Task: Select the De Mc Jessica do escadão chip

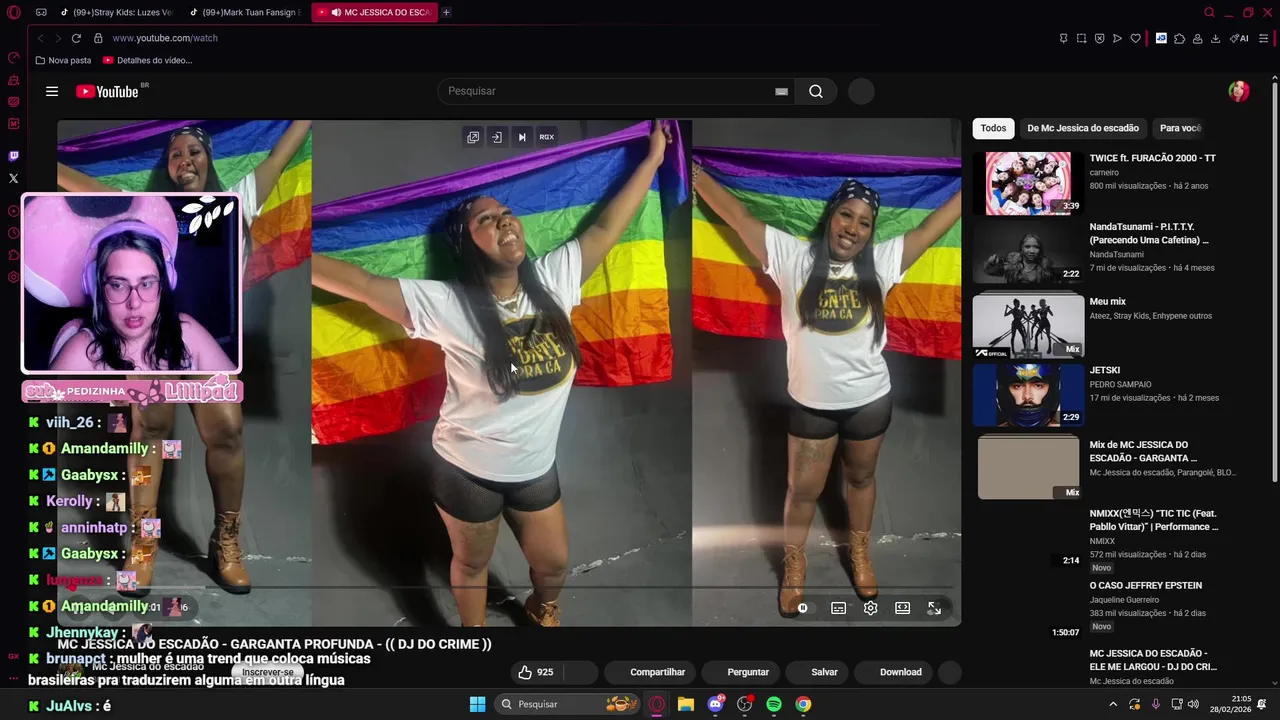Action: click(1083, 128)
